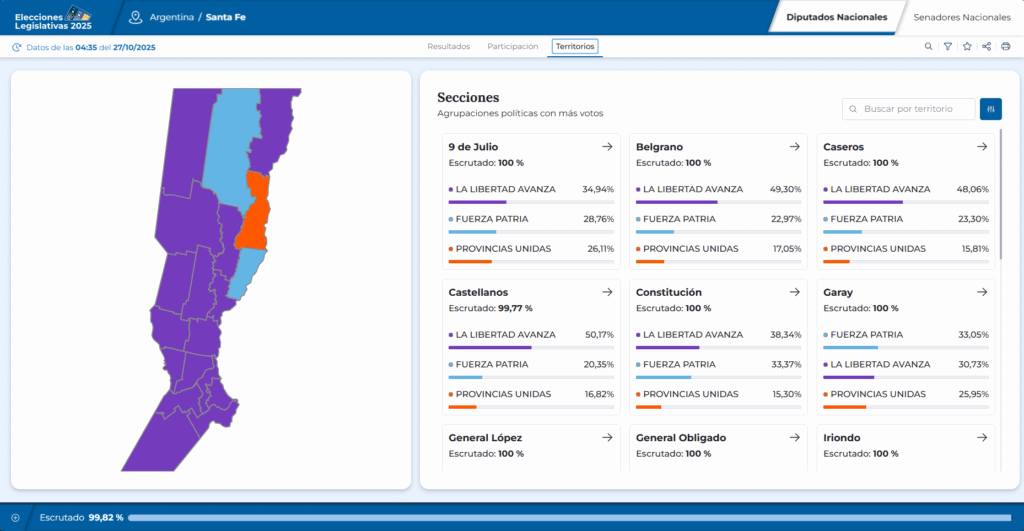
Task: Open the blue sort settings button
Action: 991,109
